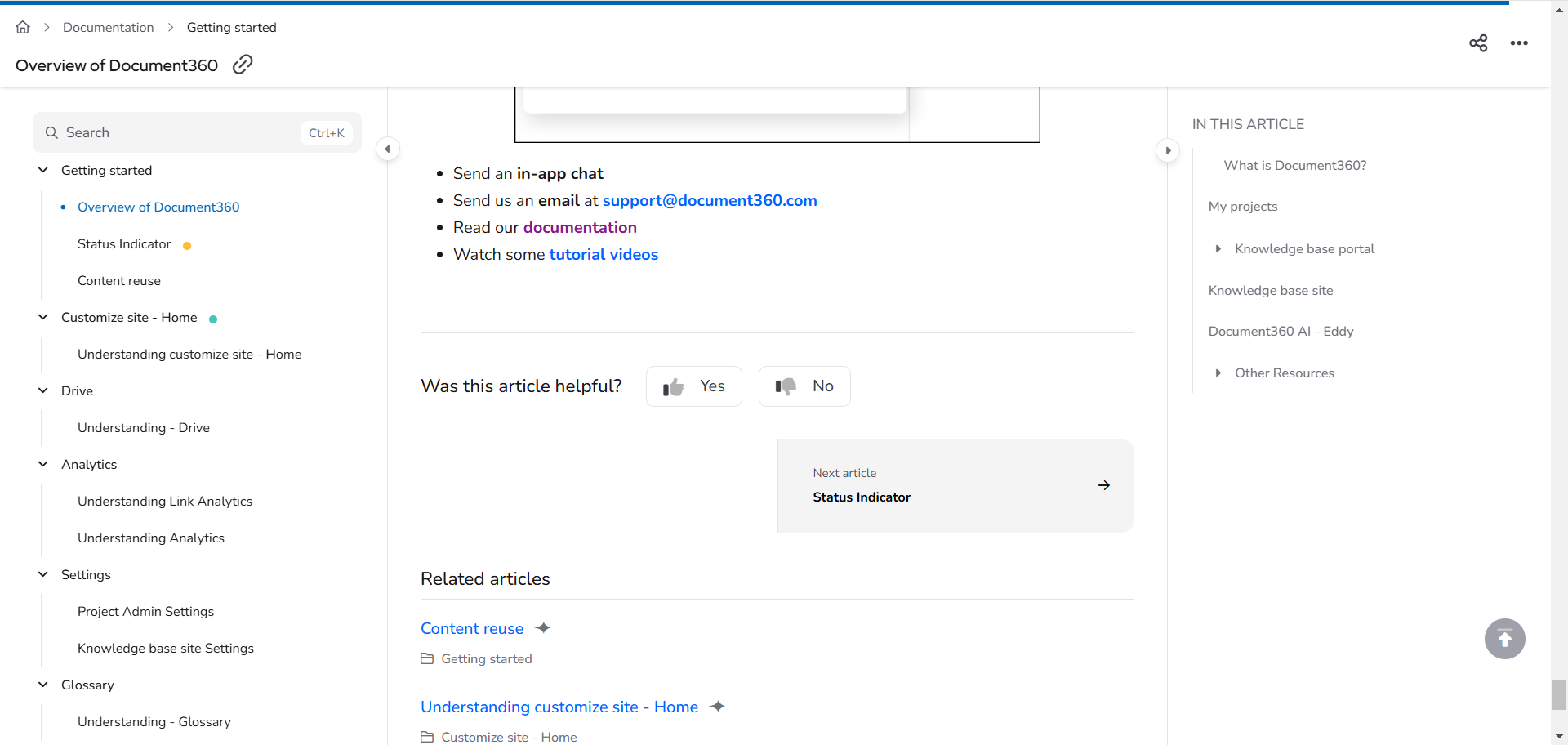Open Status Indicator article in sidebar
Image resolution: width=1568 pixels, height=745 pixels.
point(124,243)
